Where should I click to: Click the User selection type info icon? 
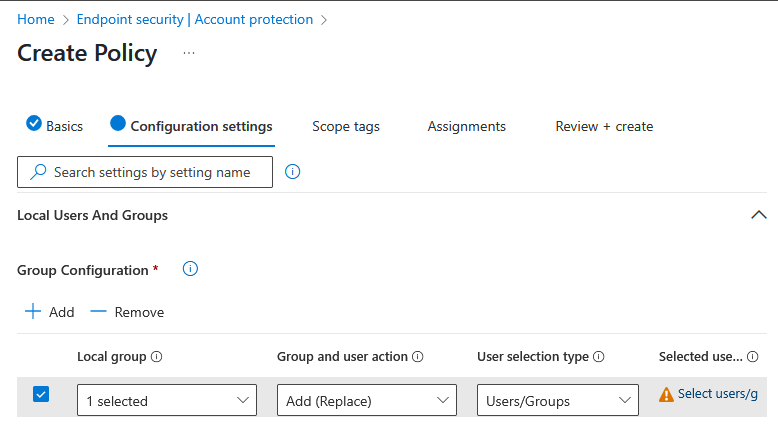pos(598,357)
